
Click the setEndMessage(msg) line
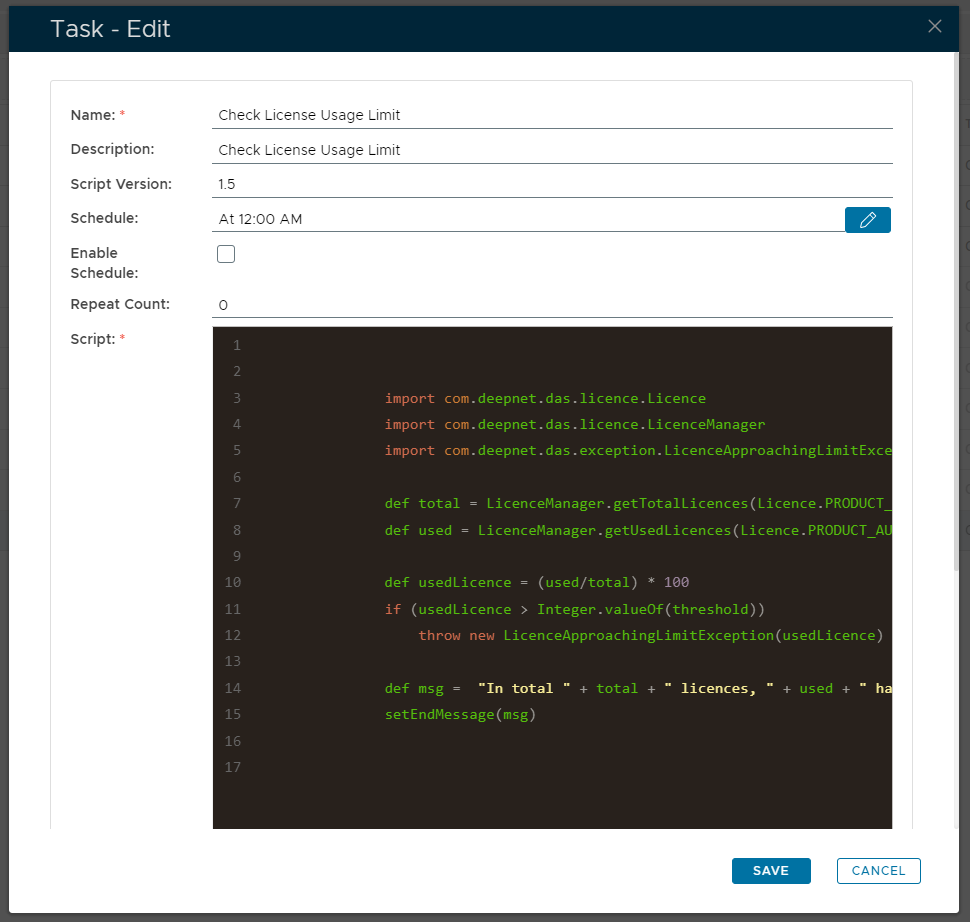(460, 715)
